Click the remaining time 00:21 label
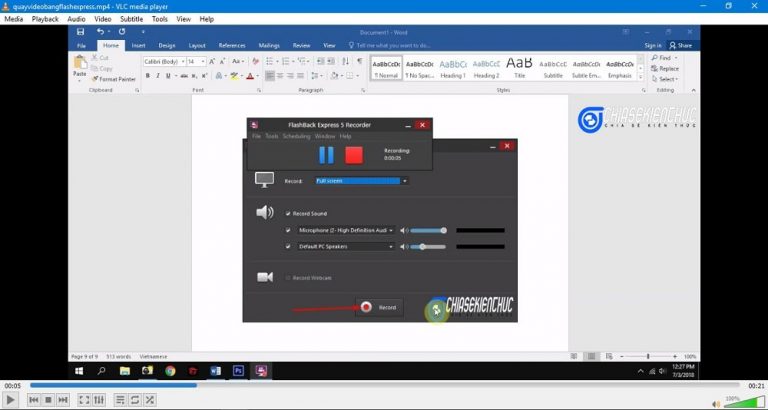Screen dimensions: 768x410 coord(756,386)
